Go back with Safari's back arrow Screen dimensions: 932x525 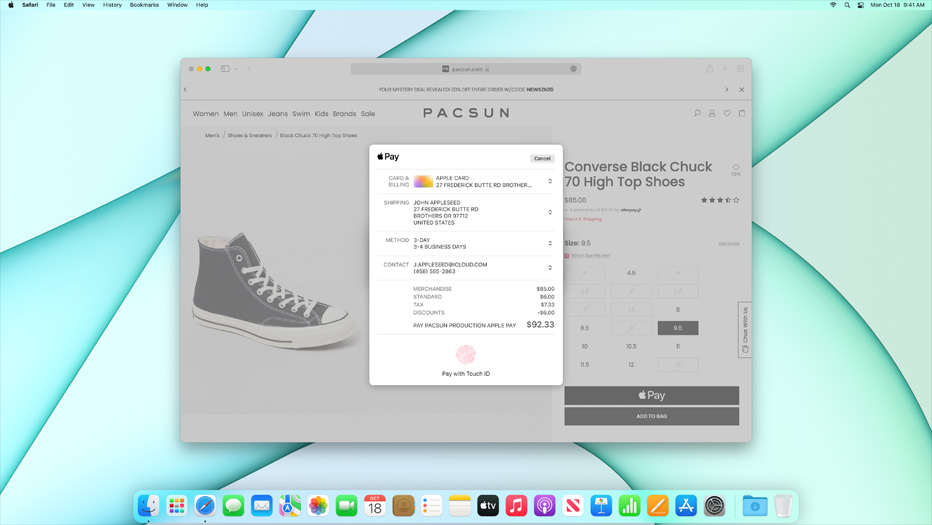tap(249, 68)
